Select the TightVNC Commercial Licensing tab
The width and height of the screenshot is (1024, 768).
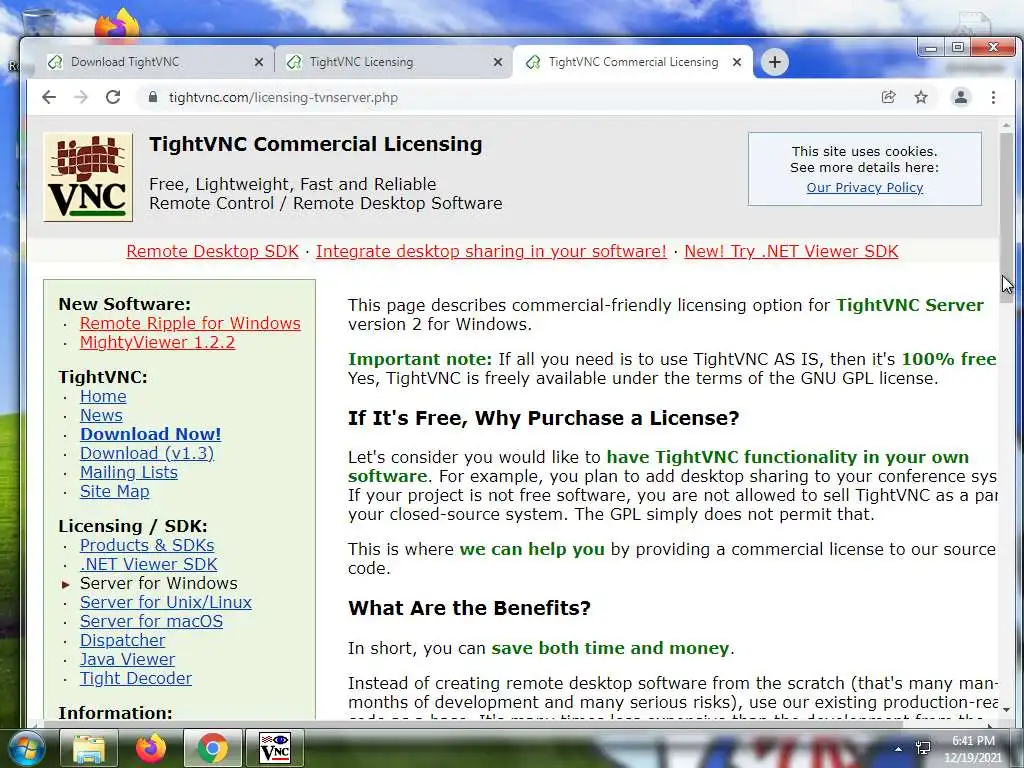coord(633,62)
